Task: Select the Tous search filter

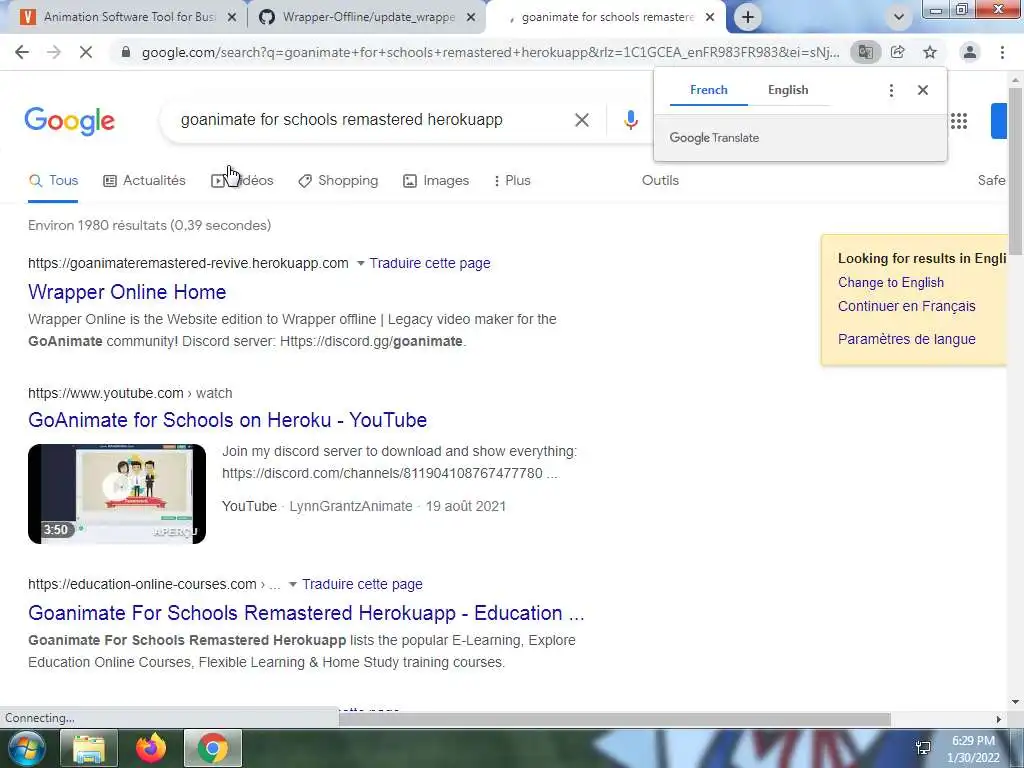Action: point(54,181)
